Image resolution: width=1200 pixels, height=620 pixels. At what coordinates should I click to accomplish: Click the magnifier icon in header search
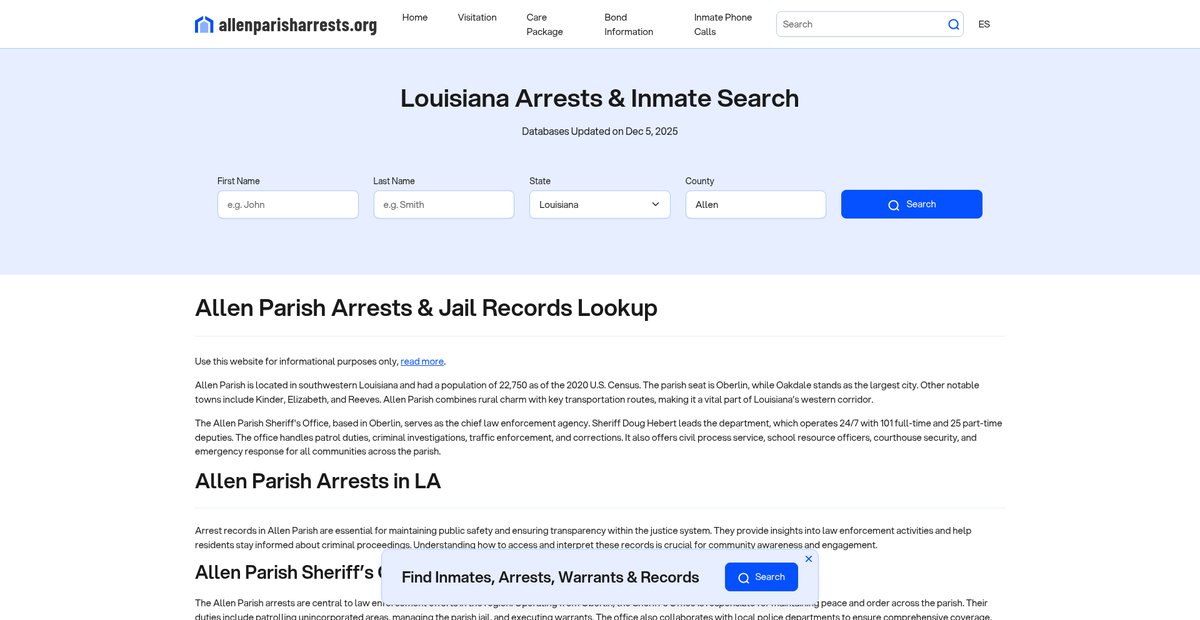click(953, 24)
